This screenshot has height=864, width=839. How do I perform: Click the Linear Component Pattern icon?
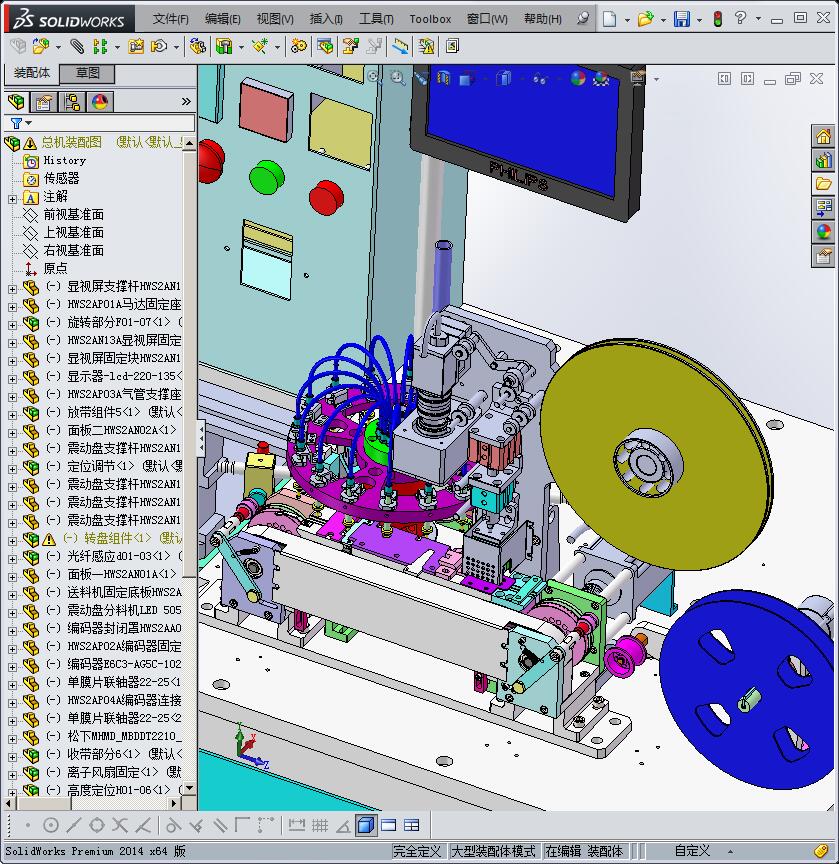(x=100, y=46)
